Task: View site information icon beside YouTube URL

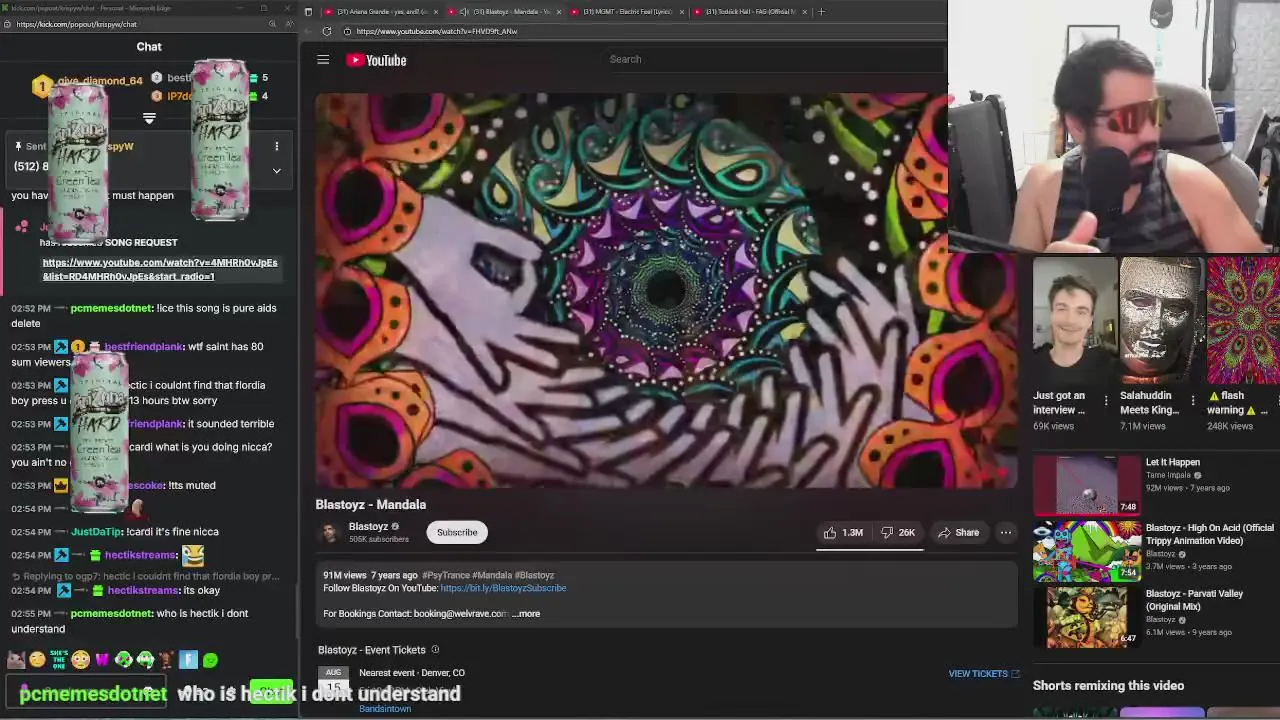Action: click(347, 31)
